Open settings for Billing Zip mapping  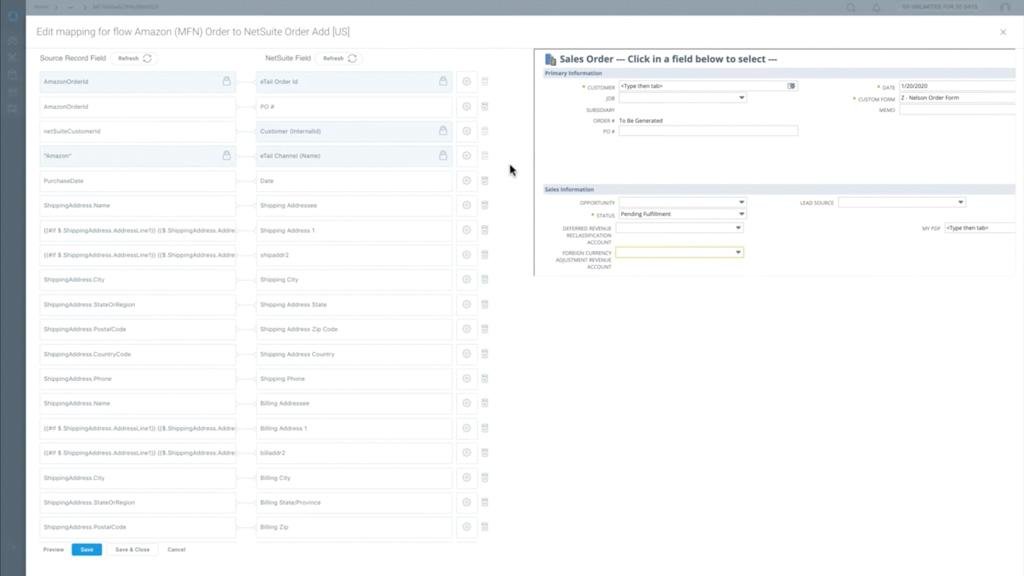pyautogui.click(x=466, y=527)
